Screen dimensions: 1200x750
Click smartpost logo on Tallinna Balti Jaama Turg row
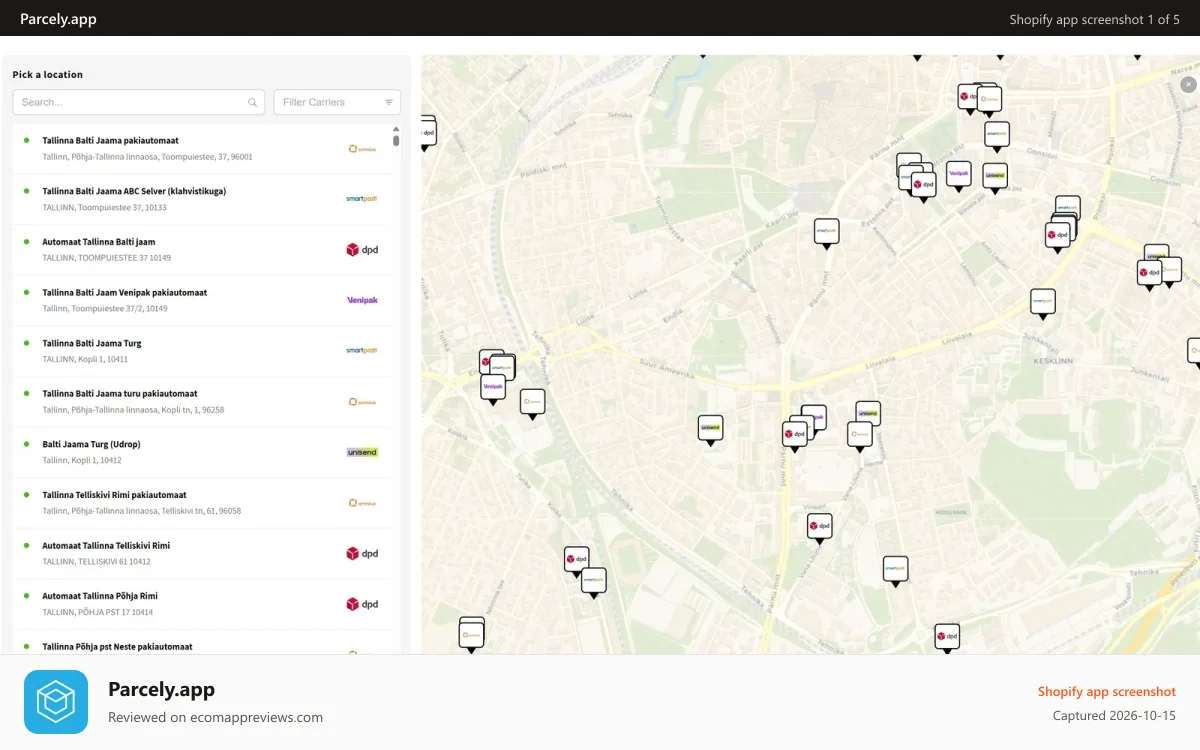pyautogui.click(x=361, y=351)
